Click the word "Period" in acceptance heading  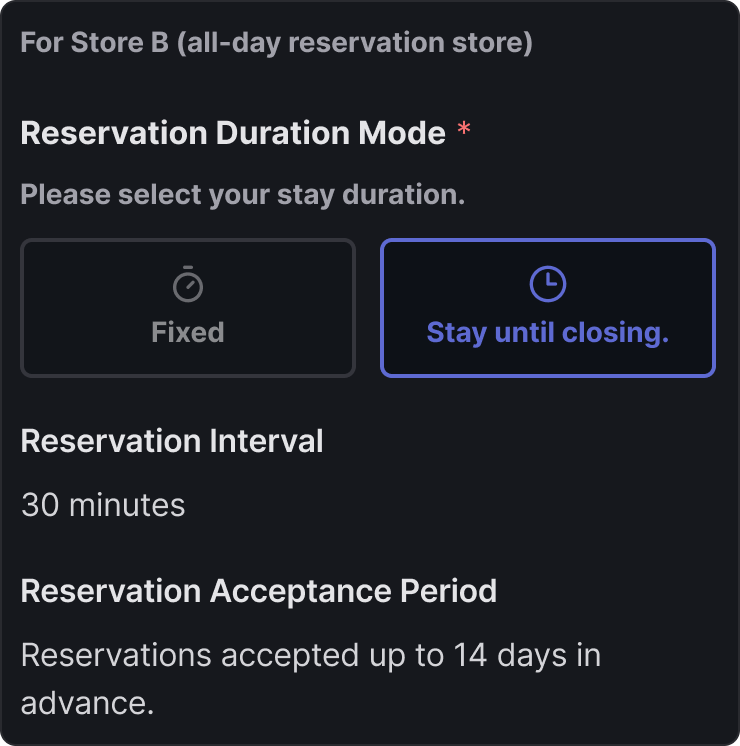(449, 591)
